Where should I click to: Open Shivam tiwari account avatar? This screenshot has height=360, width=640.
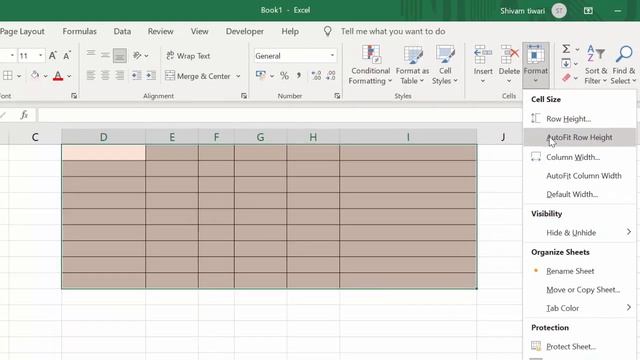pos(559,11)
